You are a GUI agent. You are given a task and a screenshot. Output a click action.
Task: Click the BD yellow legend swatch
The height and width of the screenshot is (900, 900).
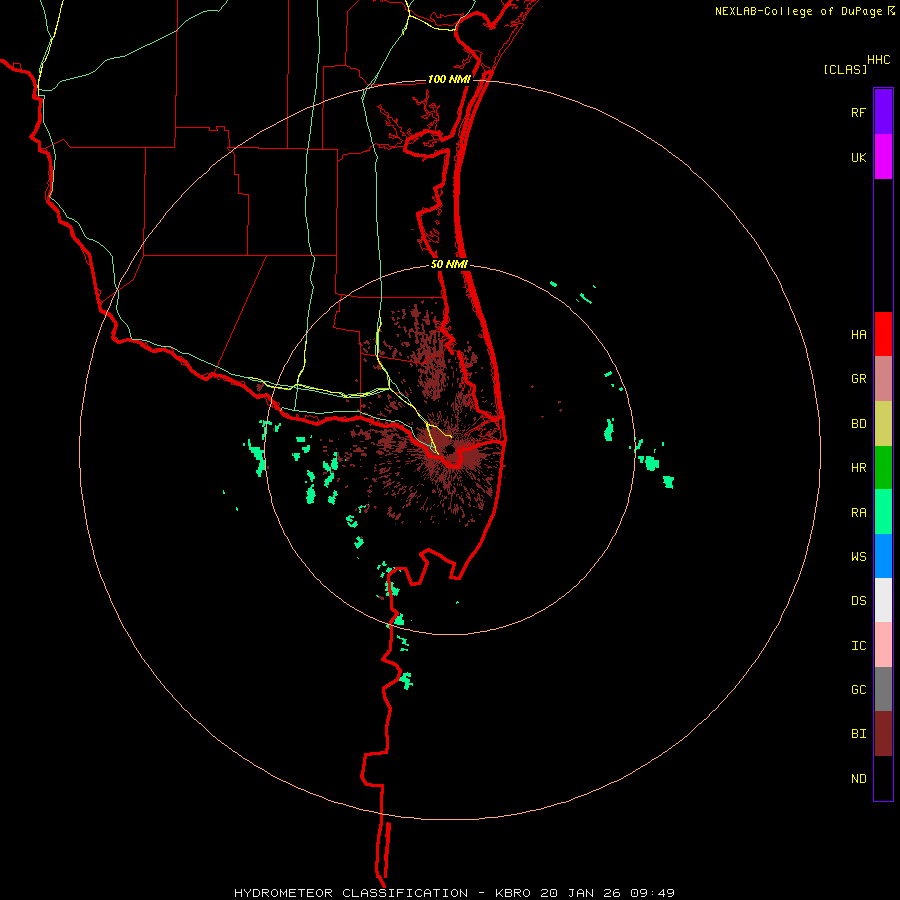click(x=883, y=424)
